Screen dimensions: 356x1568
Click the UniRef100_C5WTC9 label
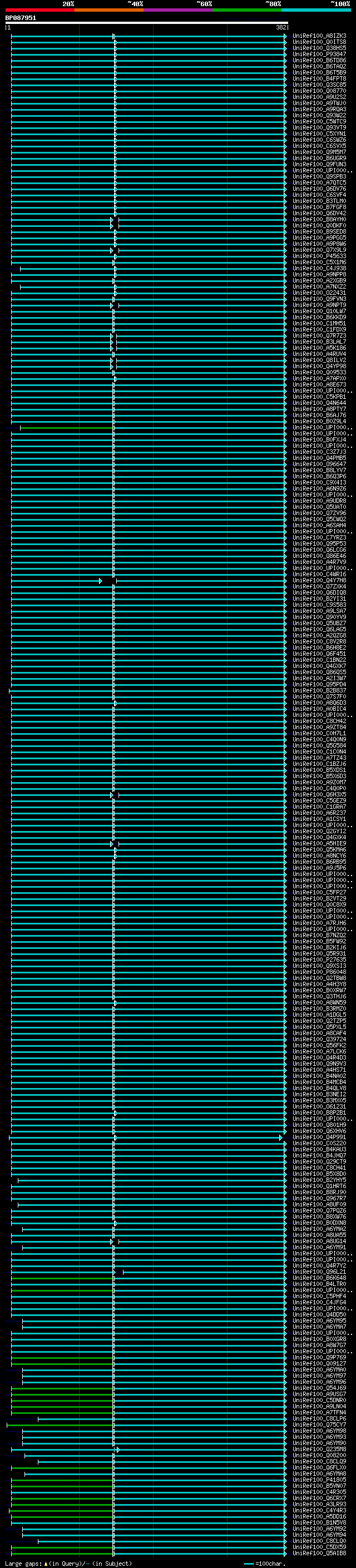coord(319,122)
